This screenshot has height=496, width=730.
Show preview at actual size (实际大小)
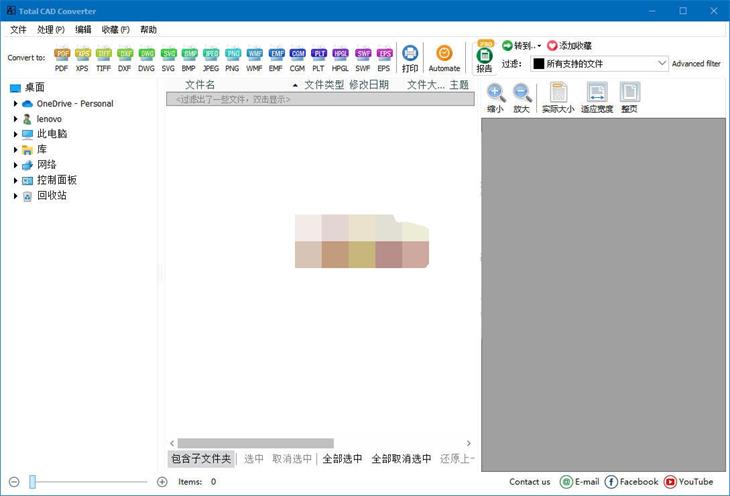click(558, 98)
